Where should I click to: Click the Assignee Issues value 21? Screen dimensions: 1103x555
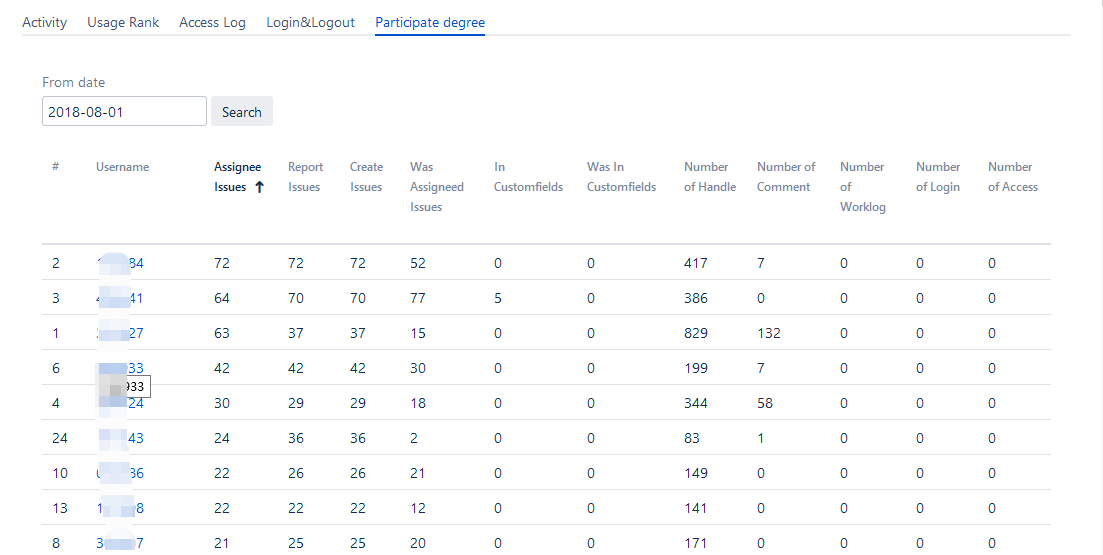pyautogui.click(x=222, y=543)
